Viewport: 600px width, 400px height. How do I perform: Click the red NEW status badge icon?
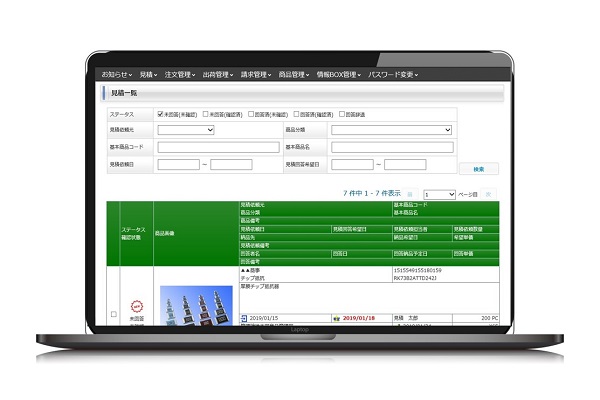click(137, 306)
